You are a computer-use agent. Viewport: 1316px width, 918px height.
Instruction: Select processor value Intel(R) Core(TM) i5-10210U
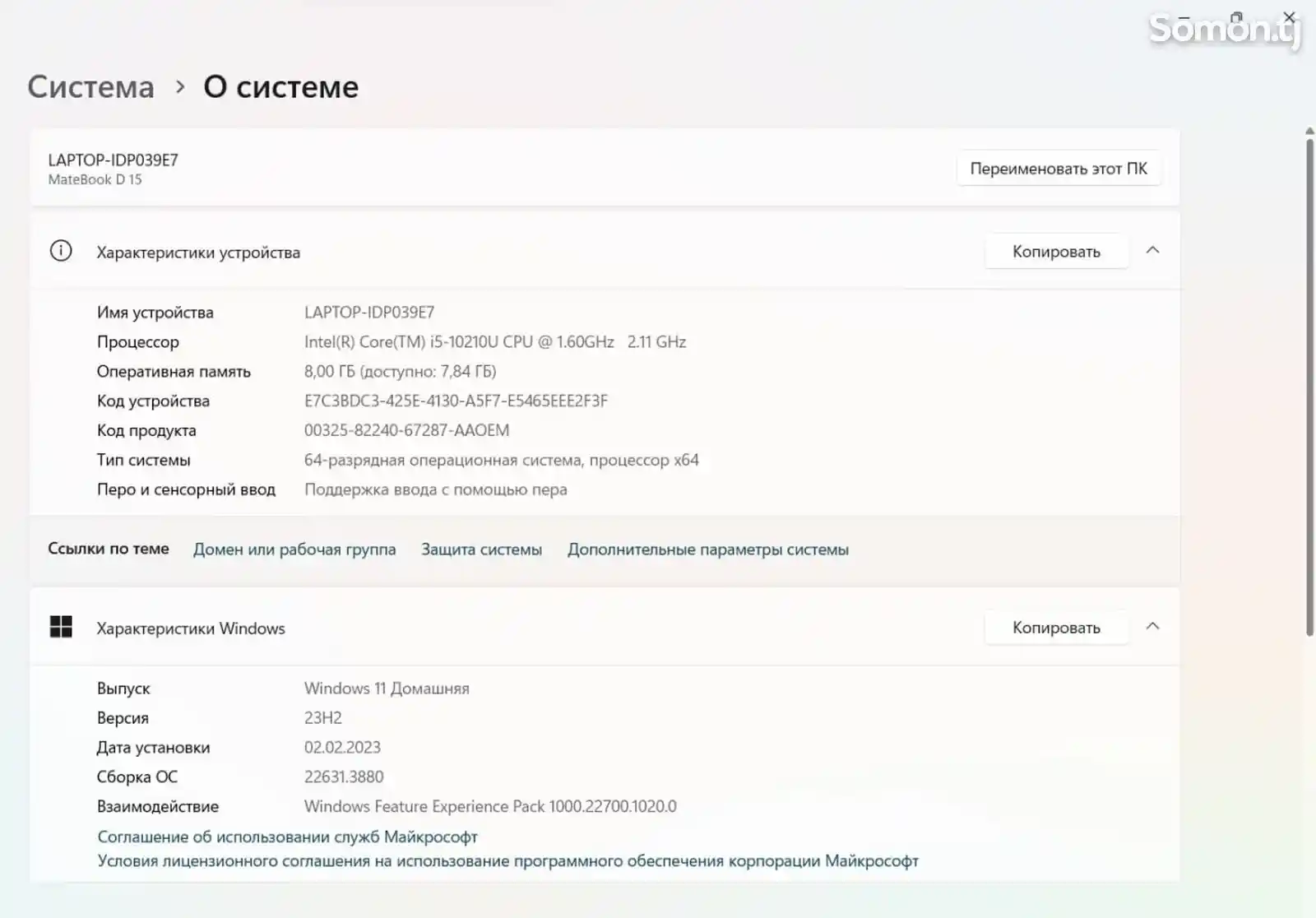tap(495, 342)
